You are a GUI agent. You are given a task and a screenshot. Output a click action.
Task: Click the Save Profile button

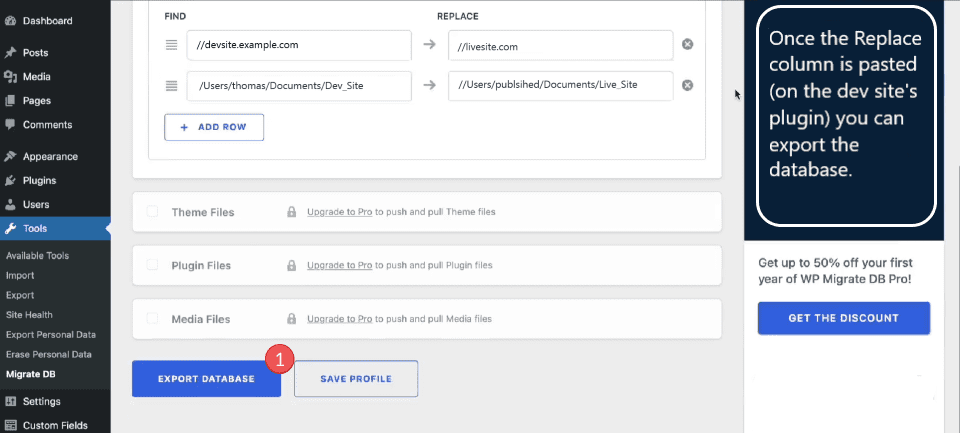coord(355,379)
